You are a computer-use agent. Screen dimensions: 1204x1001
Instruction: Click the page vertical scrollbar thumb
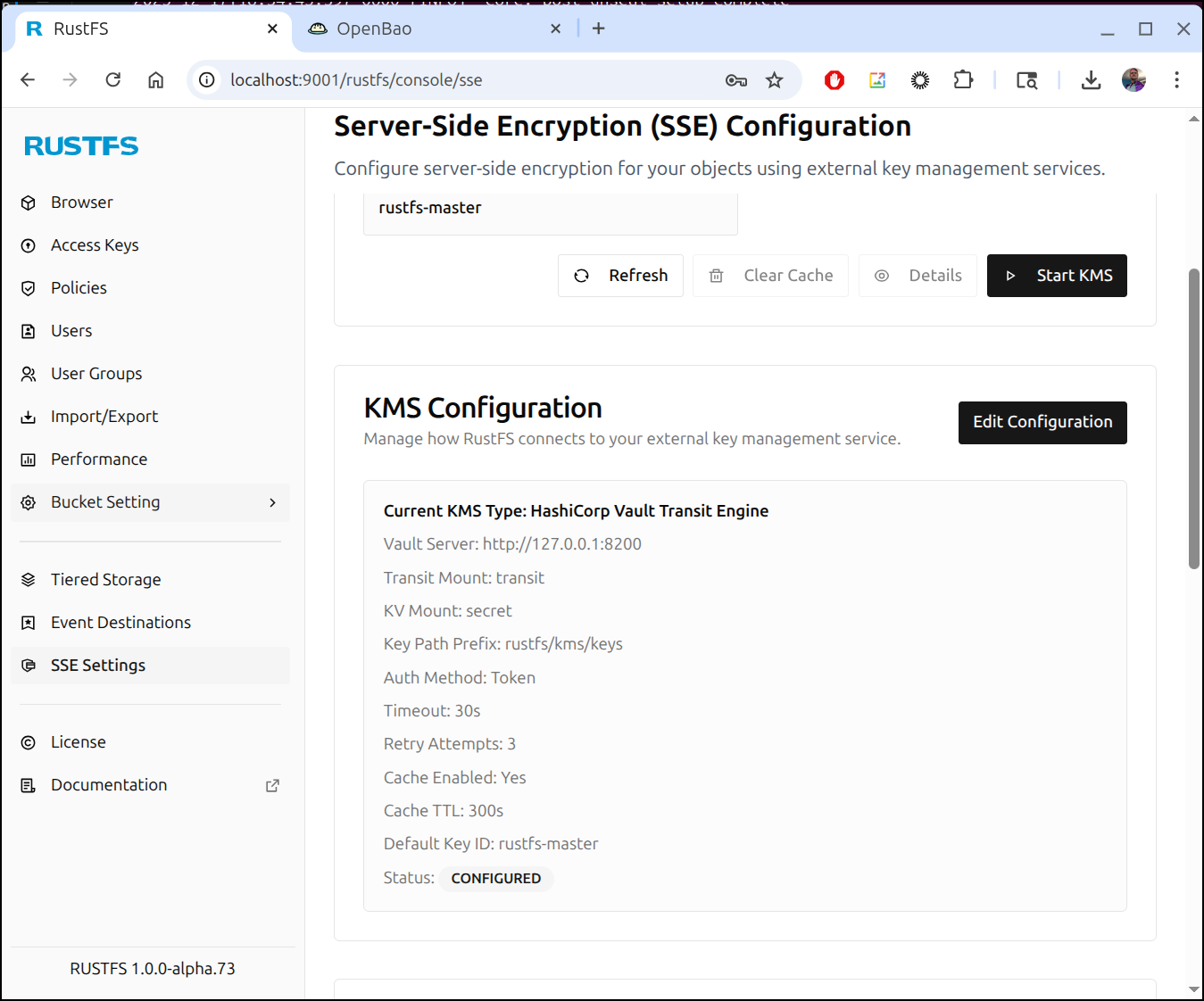[1193, 419]
